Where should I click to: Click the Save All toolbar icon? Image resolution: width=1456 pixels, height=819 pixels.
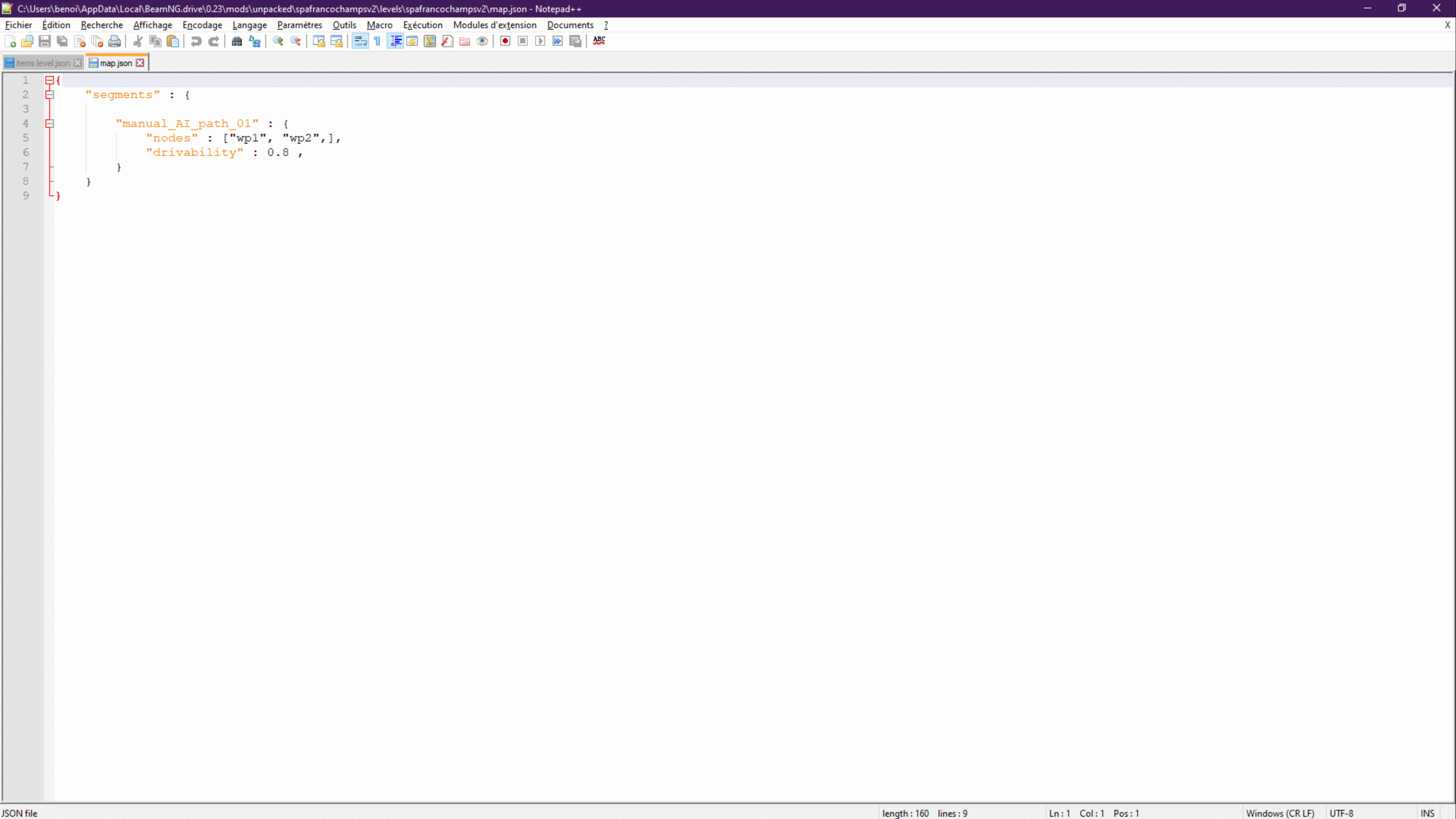pyautogui.click(x=62, y=41)
